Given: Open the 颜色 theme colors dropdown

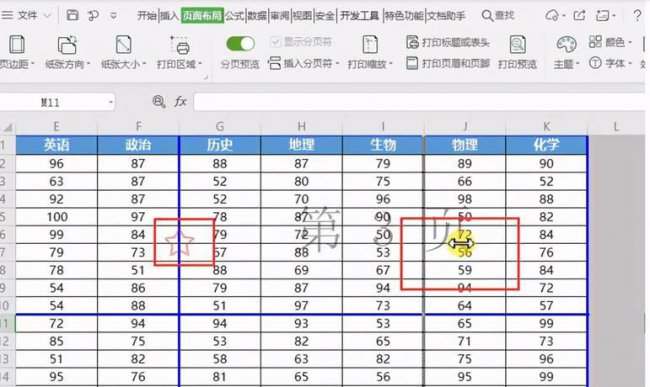Looking at the screenshot, I should coord(610,42).
